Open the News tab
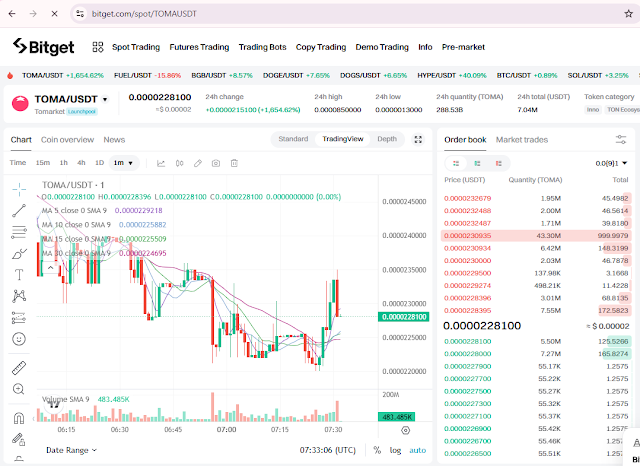Viewport: 640px width, 466px height. coord(114,140)
